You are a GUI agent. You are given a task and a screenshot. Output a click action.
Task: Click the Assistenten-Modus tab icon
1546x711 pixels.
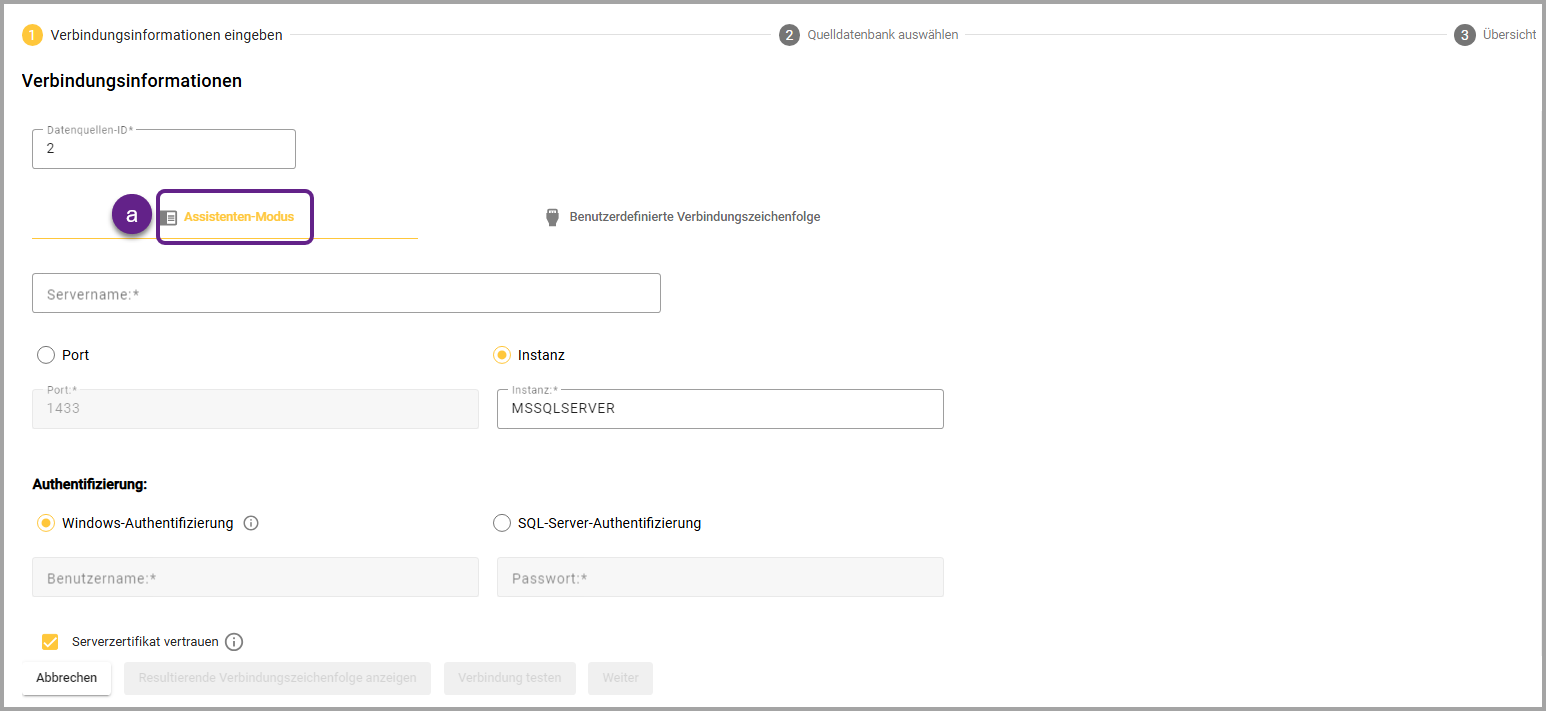tap(170, 217)
